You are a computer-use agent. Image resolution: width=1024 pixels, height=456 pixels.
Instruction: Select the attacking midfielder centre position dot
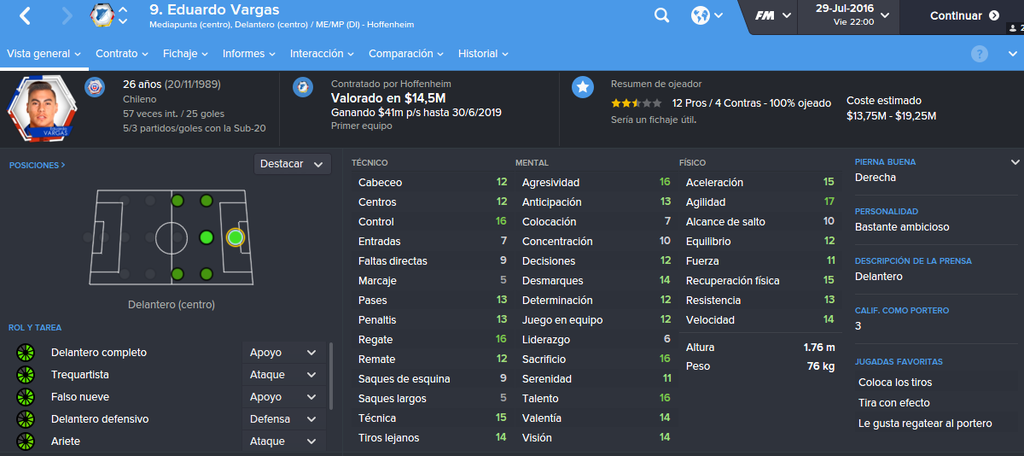(206, 237)
